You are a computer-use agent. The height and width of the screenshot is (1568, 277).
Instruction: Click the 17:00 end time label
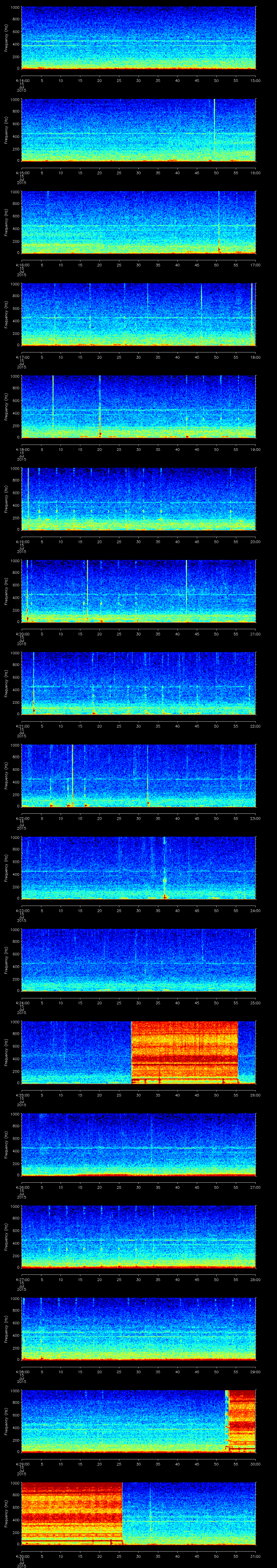(256, 265)
